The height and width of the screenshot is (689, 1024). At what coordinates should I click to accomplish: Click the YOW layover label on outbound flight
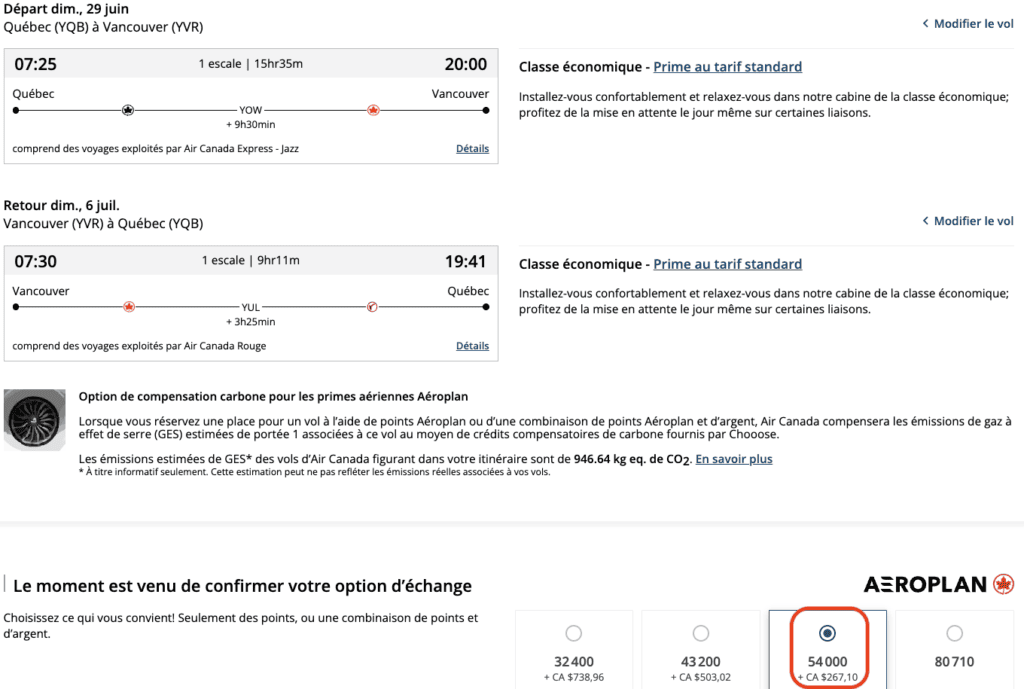click(x=250, y=110)
